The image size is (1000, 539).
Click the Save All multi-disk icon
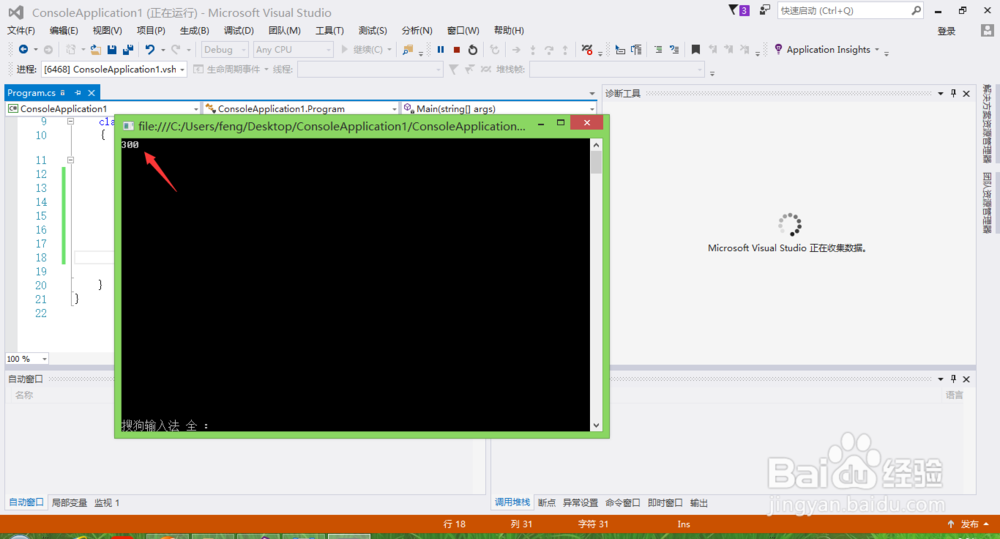coord(128,49)
